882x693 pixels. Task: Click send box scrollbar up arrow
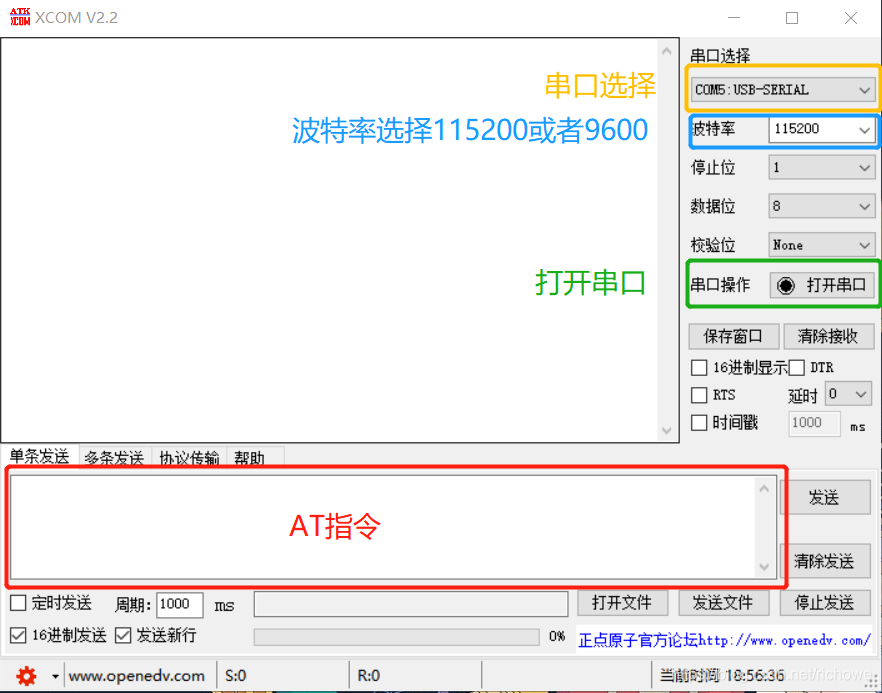(764, 489)
